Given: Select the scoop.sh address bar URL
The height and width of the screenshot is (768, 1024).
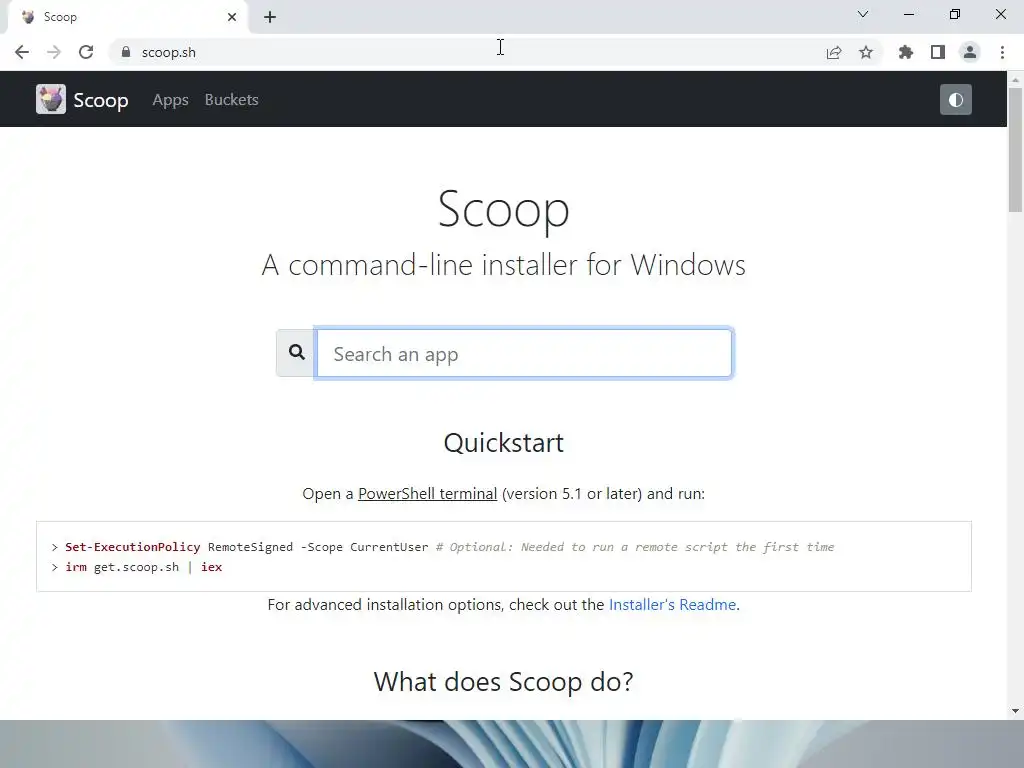Looking at the screenshot, I should click(168, 52).
